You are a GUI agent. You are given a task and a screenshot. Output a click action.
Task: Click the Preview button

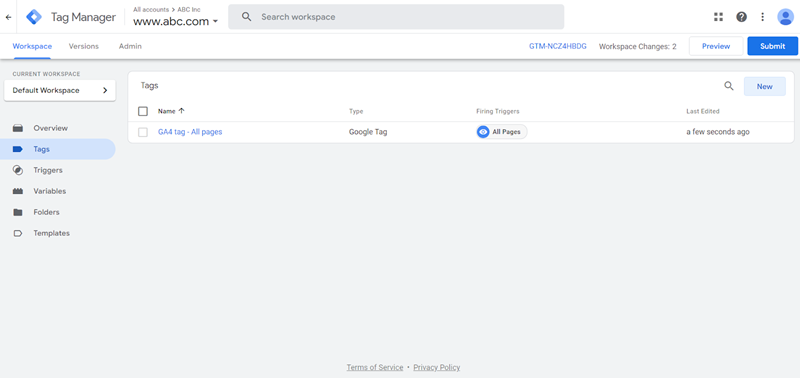(716, 46)
